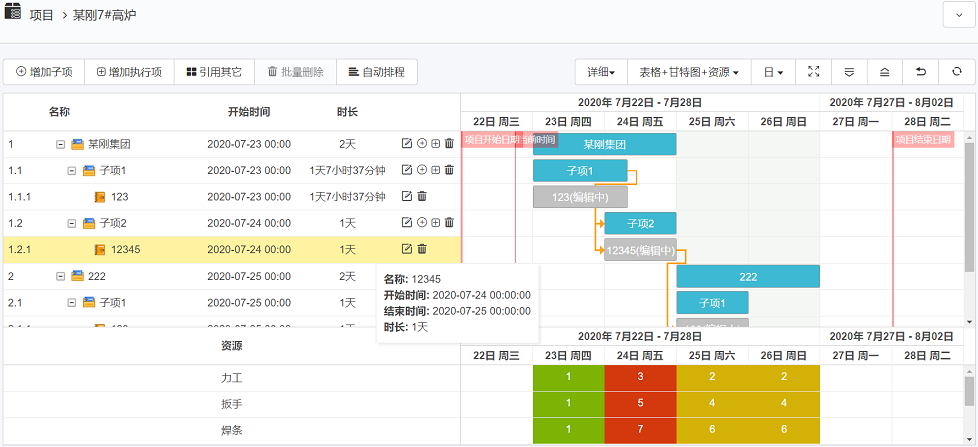
Task: Click circled plus icon in row 1.1
Action: [x=421, y=171]
